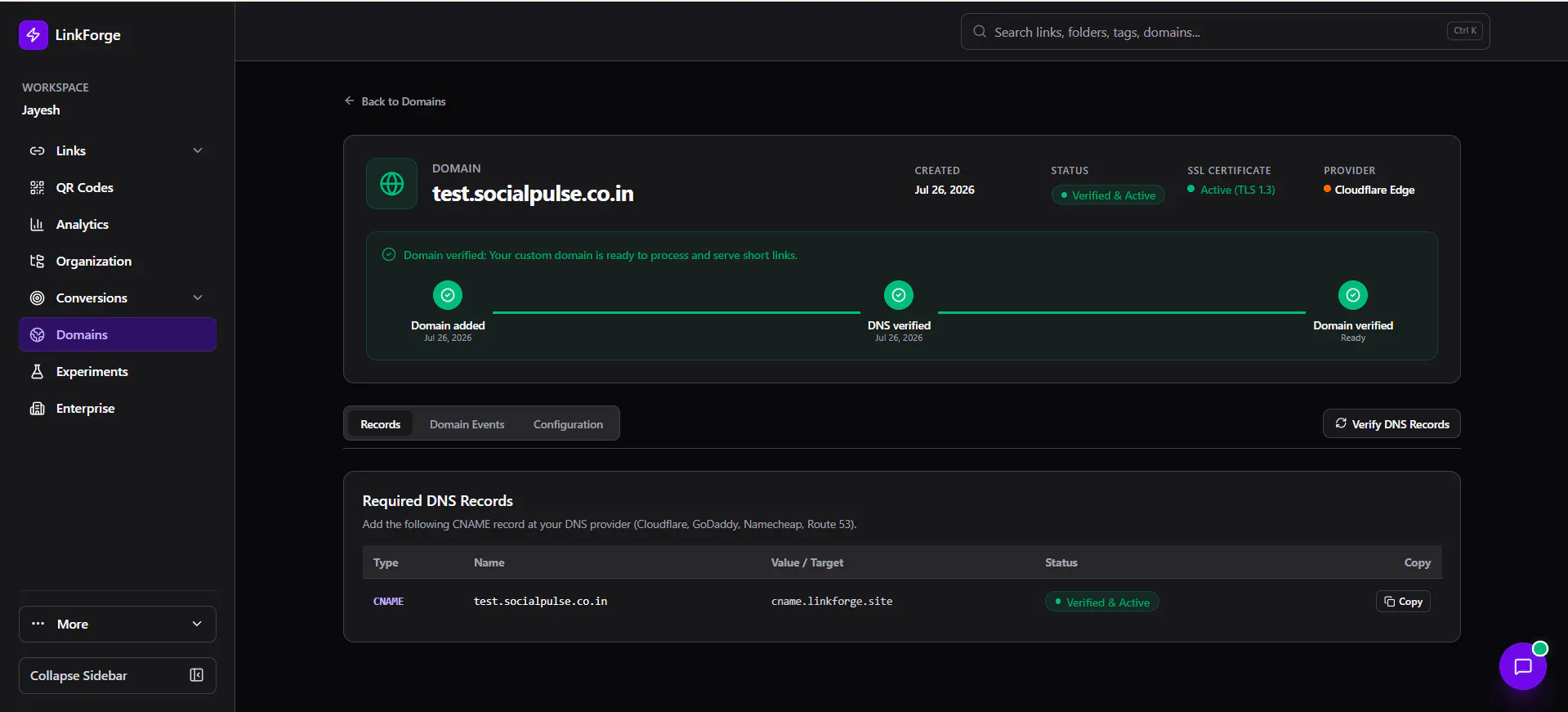Focus the search links, folders, tags field

[1226, 32]
